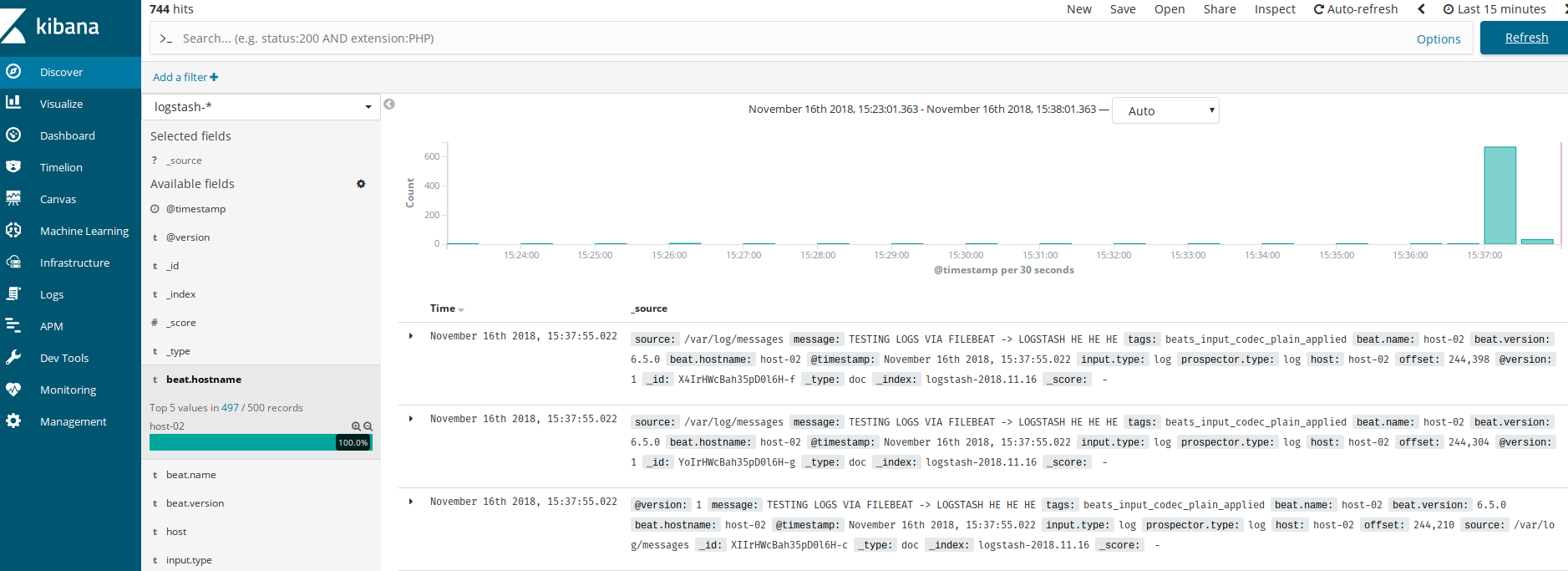Expand log row with offset 244,304
Image resolution: width=1568 pixels, height=571 pixels.
click(x=411, y=419)
